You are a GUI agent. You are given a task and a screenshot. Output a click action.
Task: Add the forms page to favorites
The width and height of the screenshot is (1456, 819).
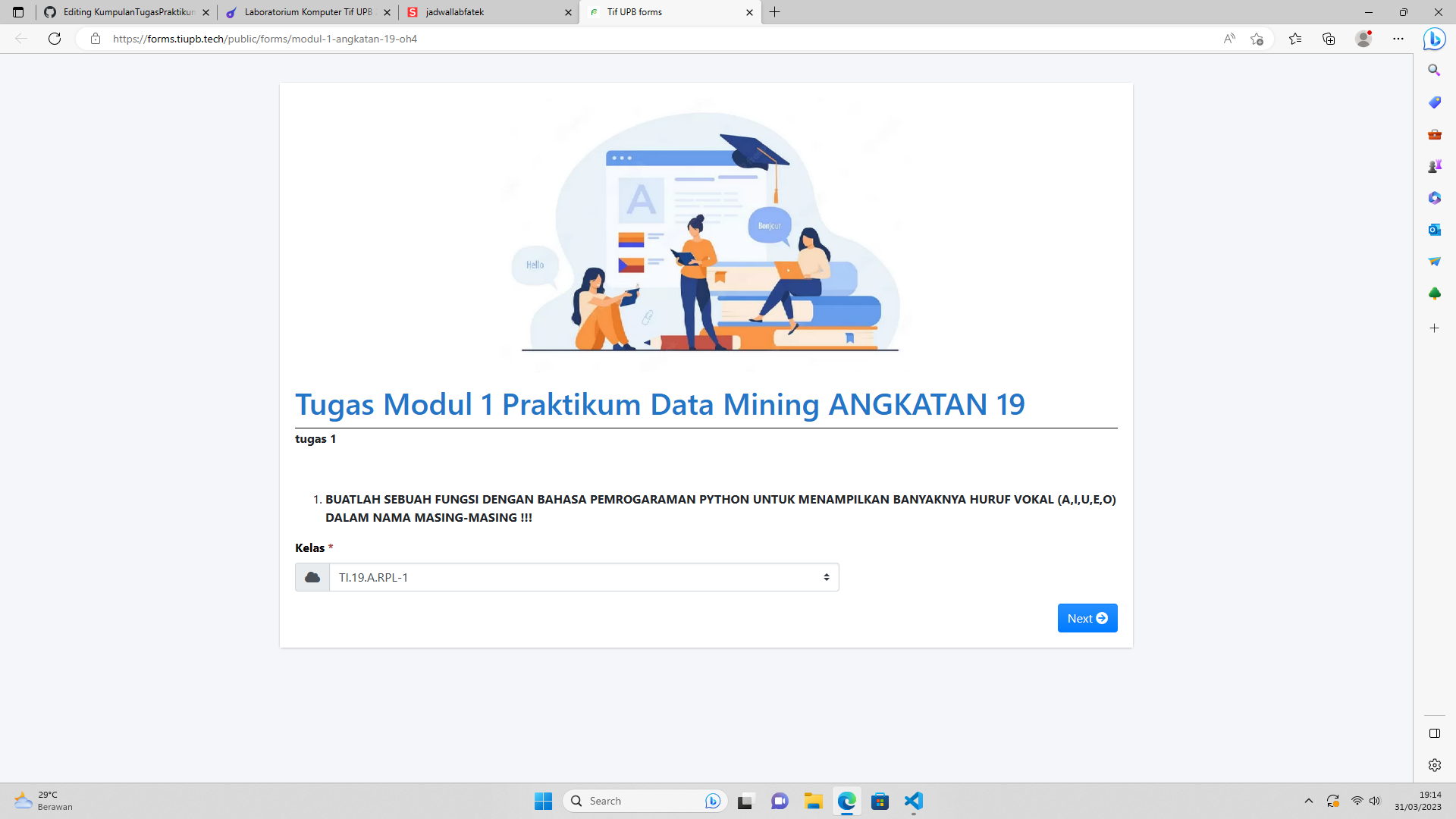point(1257,39)
